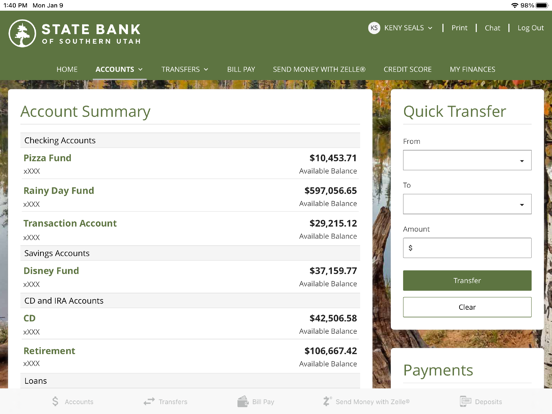Open SEND MONEY WITH ZELLE menu item
This screenshot has height=414, width=552.
pos(319,69)
